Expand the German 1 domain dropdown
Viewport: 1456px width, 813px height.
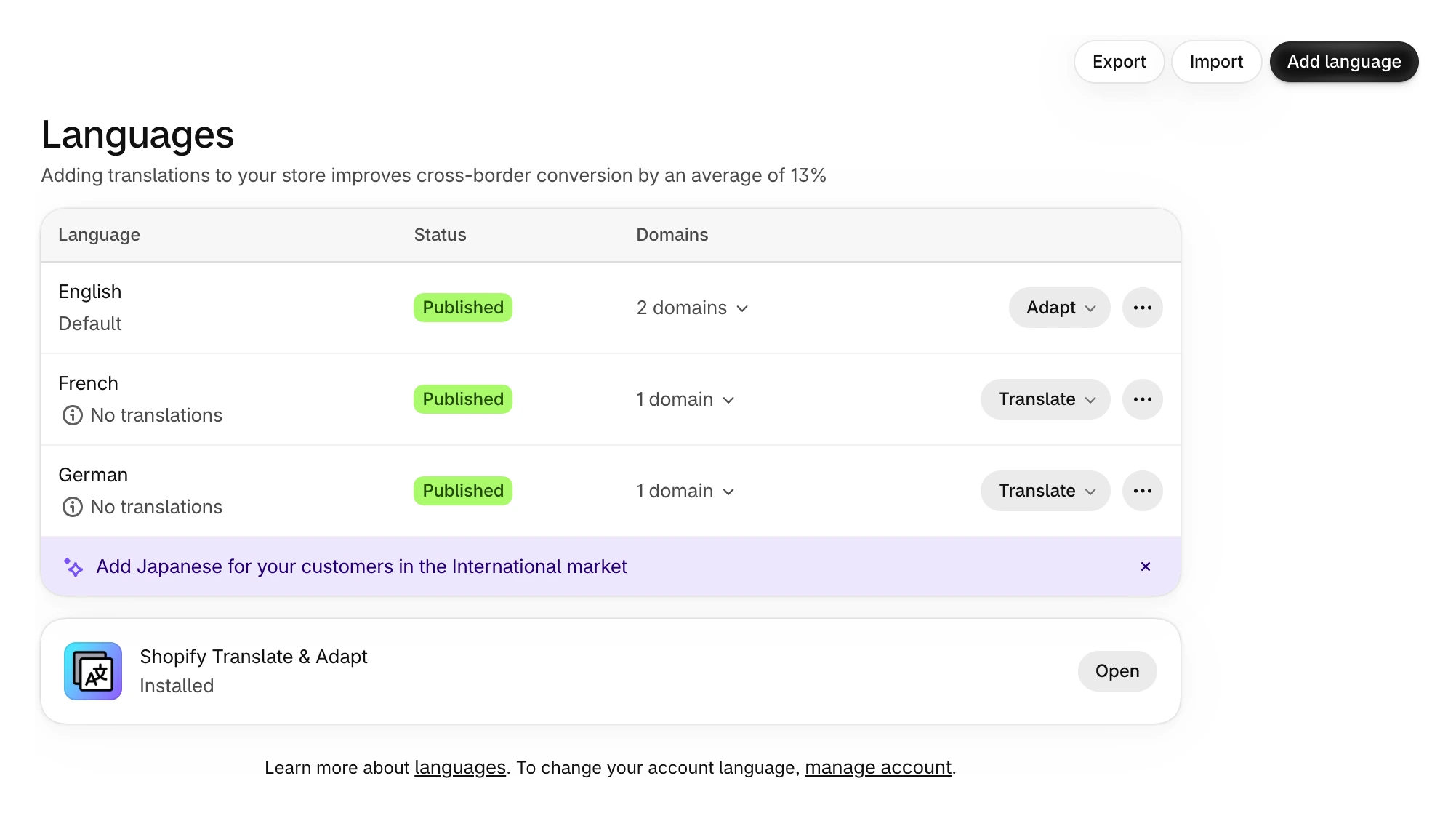[x=685, y=491]
